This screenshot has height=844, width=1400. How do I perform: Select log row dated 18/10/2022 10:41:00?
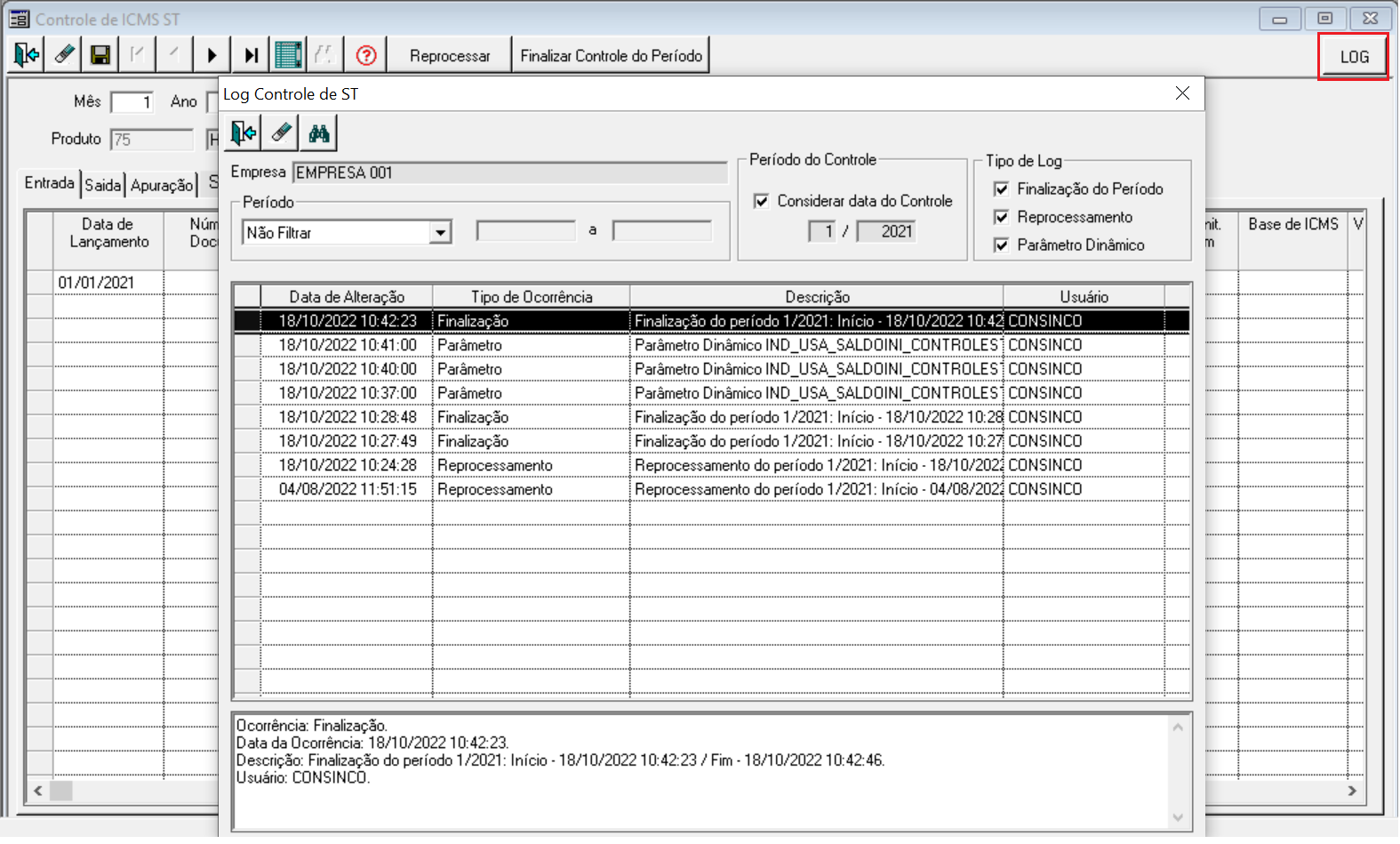(711, 345)
